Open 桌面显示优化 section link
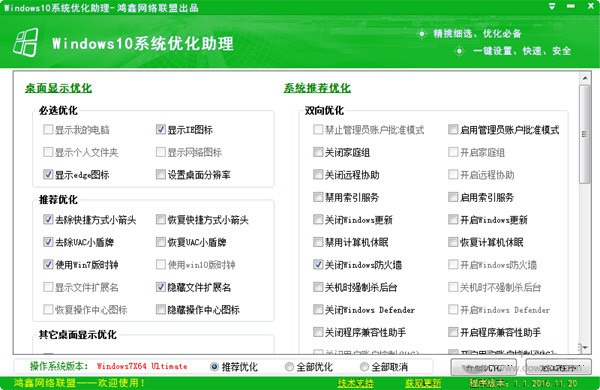This screenshot has width=600, height=390. [x=58, y=88]
